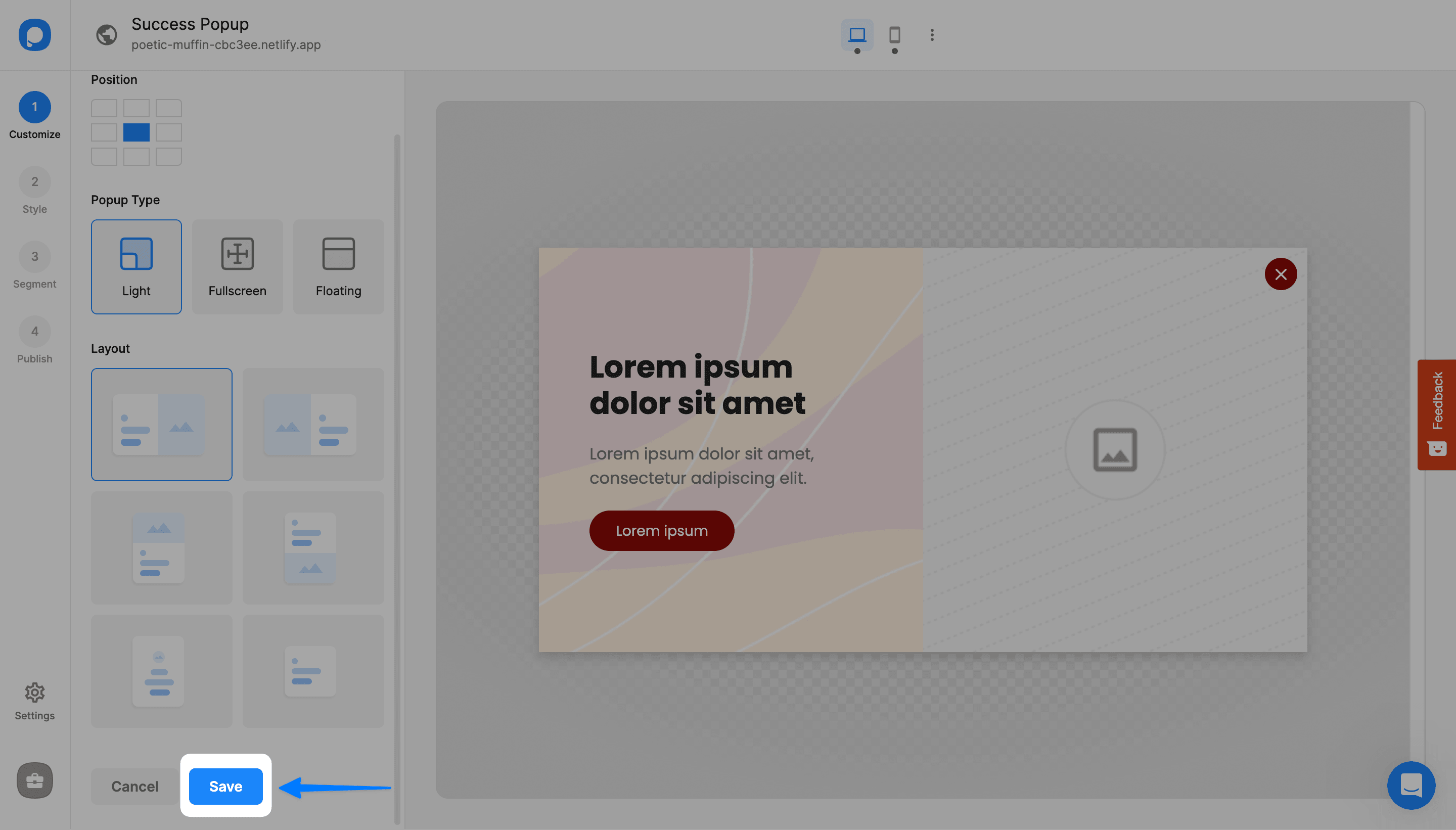Screen dimensions: 1456x830
Task: Select the Floating popup type
Action: click(x=338, y=266)
